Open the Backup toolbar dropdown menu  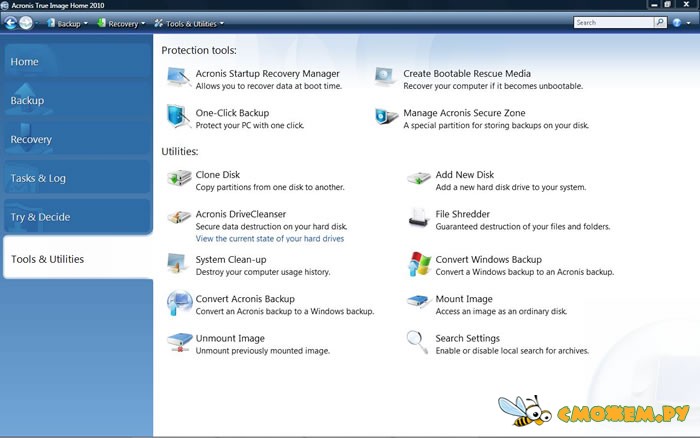(x=67, y=23)
